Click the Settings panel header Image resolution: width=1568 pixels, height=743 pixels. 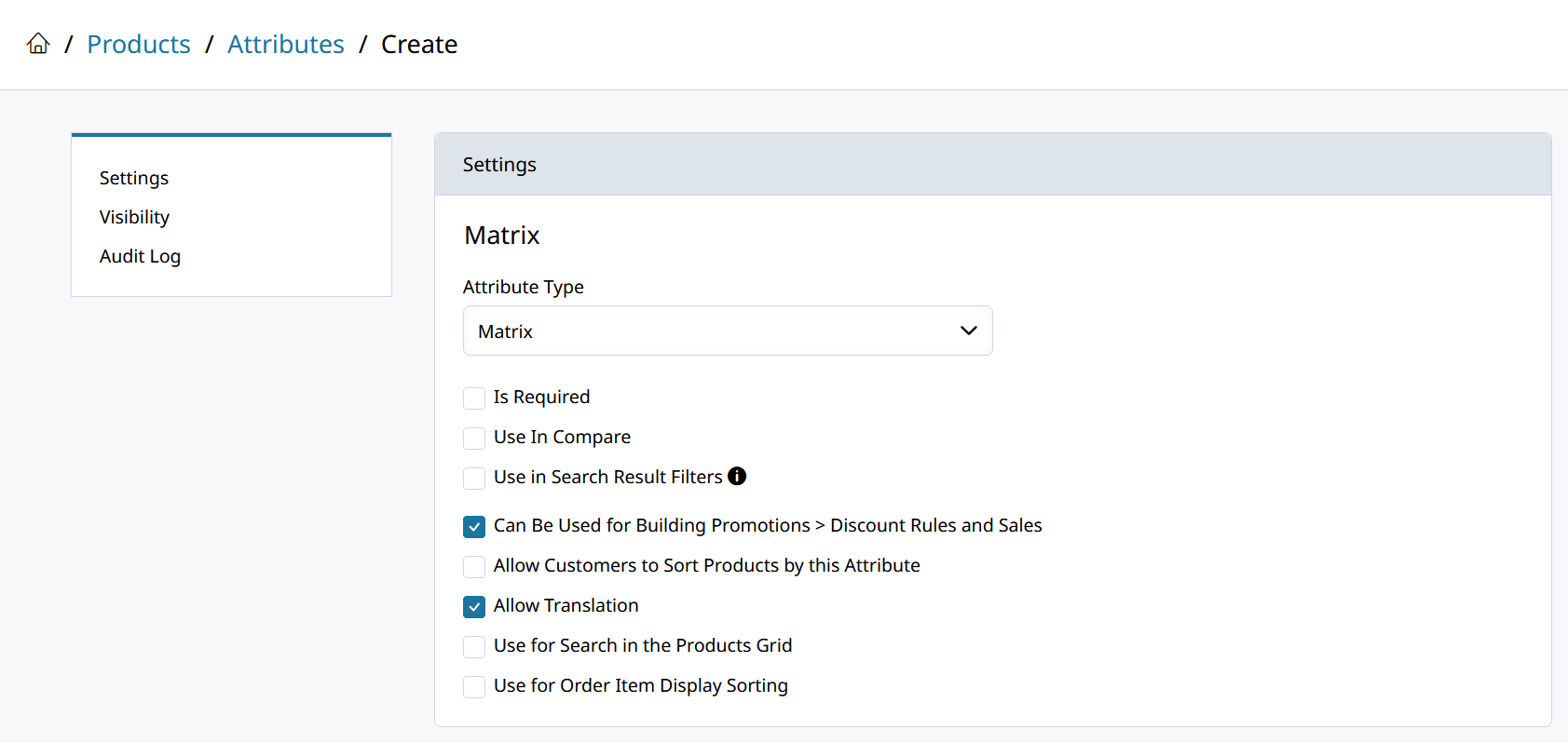pyautogui.click(x=499, y=165)
